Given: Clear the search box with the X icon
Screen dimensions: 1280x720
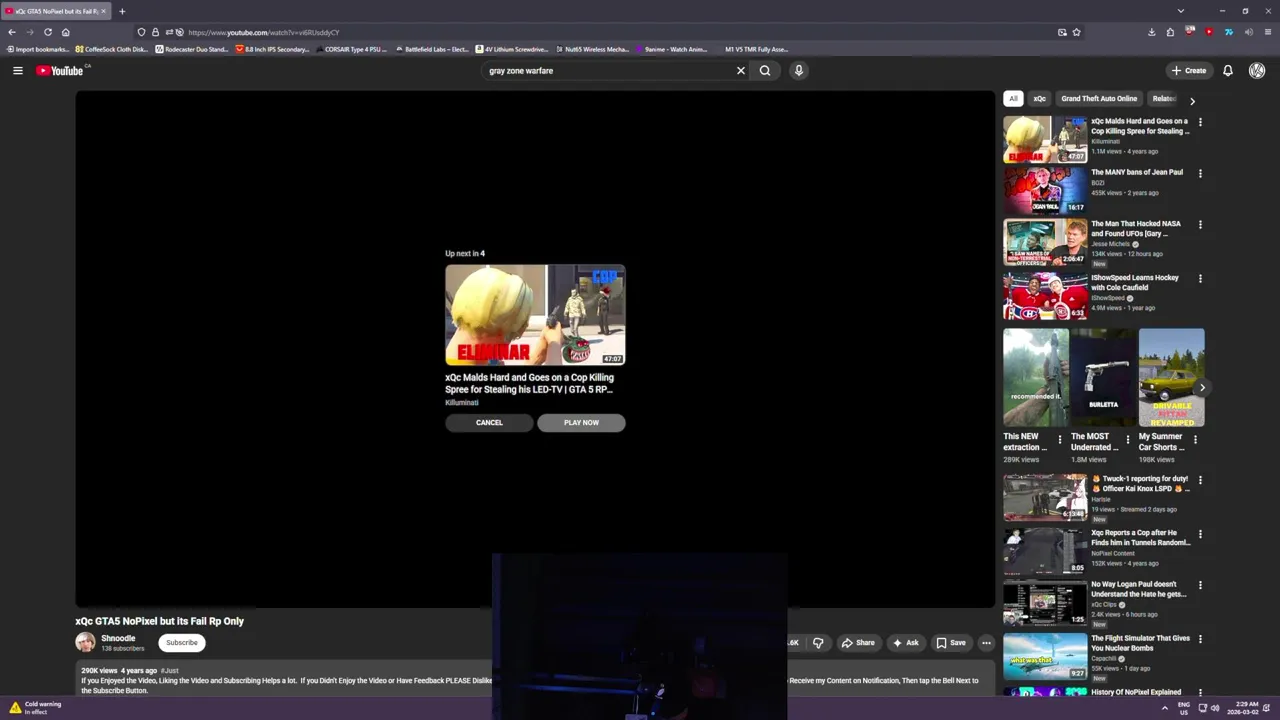Looking at the screenshot, I should [x=741, y=70].
